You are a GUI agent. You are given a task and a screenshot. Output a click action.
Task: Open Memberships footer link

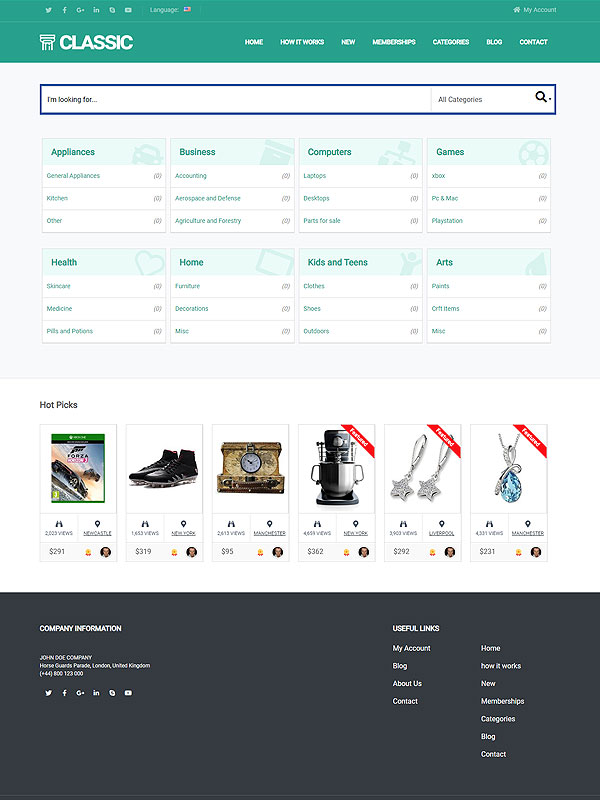pyautogui.click(x=502, y=701)
